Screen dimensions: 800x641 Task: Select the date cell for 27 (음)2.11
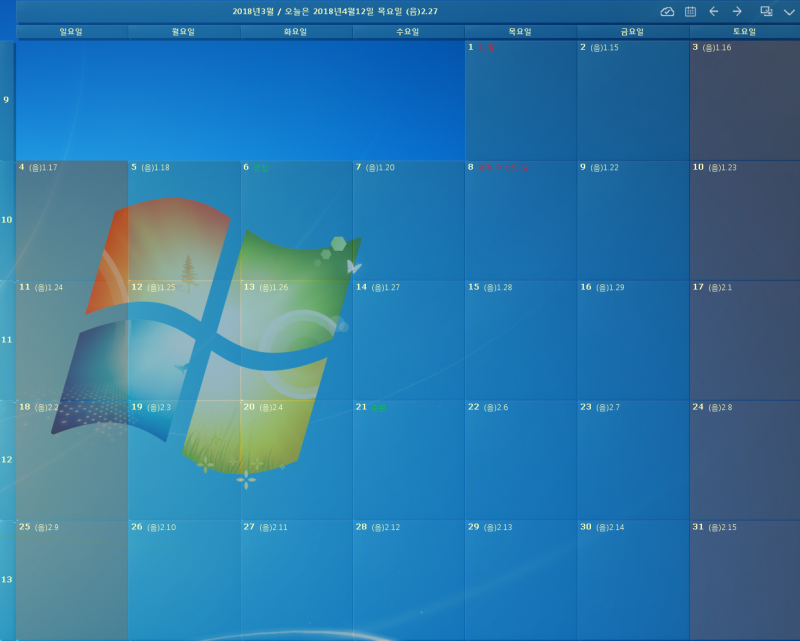[x=296, y=580]
